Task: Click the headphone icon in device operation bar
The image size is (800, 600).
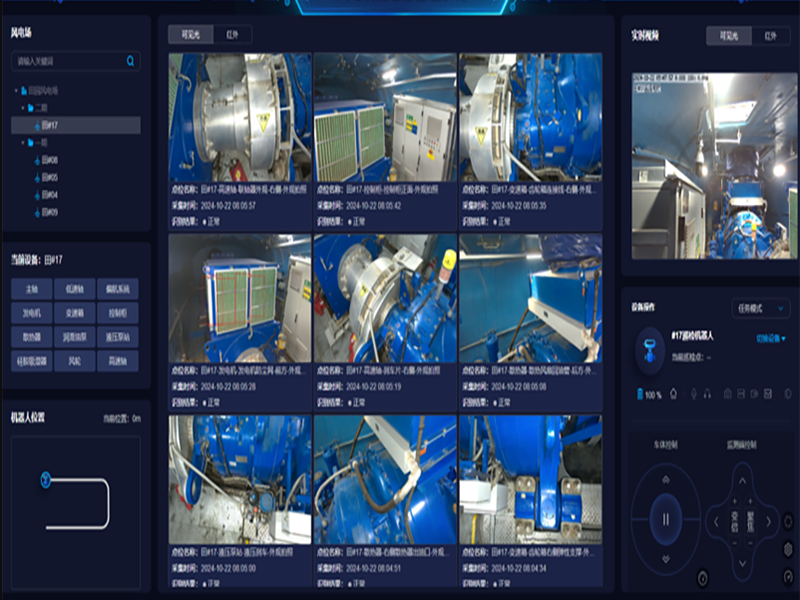Action: (707, 394)
